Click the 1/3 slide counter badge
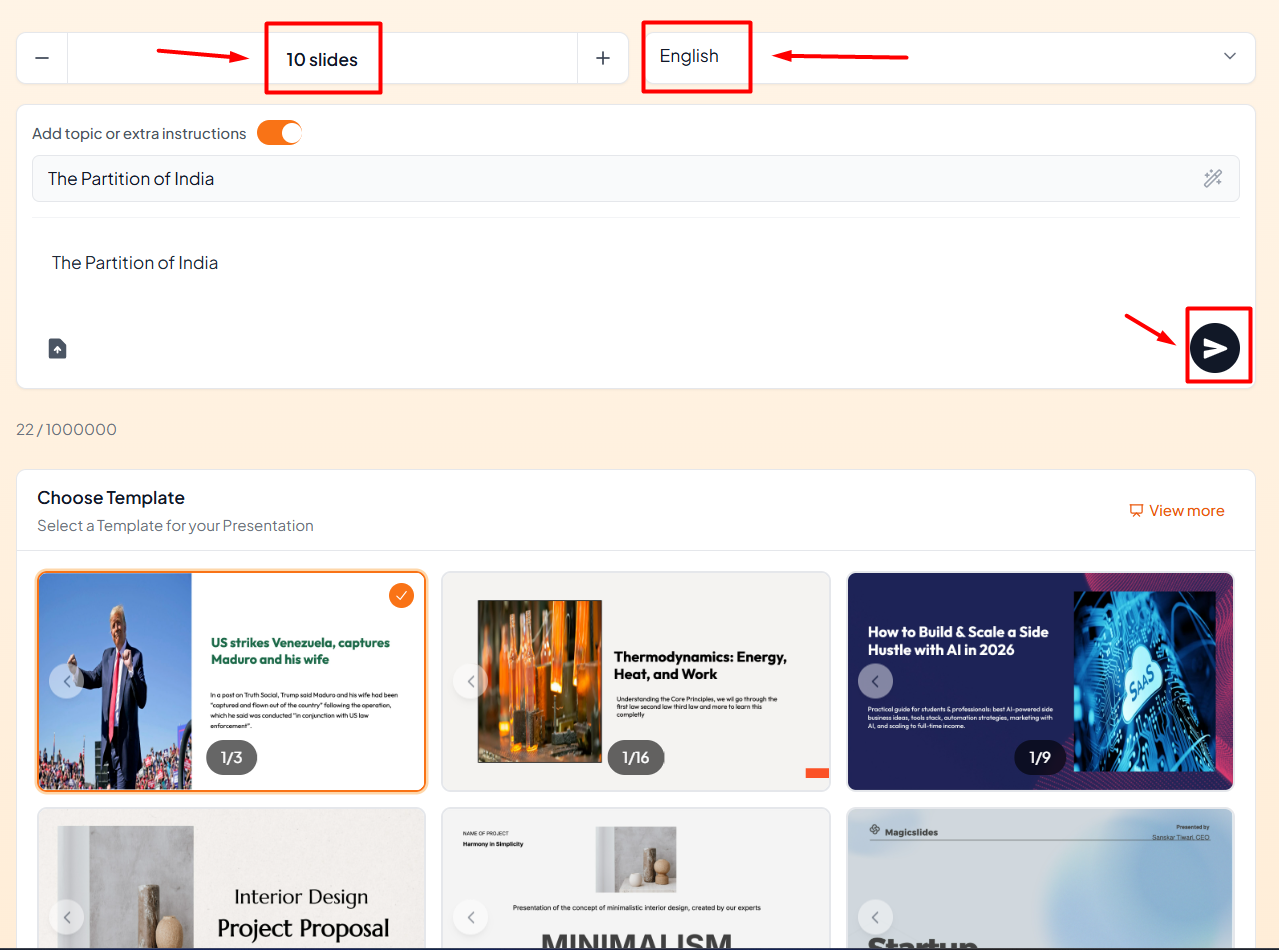The height and width of the screenshot is (950, 1279). coord(232,758)
